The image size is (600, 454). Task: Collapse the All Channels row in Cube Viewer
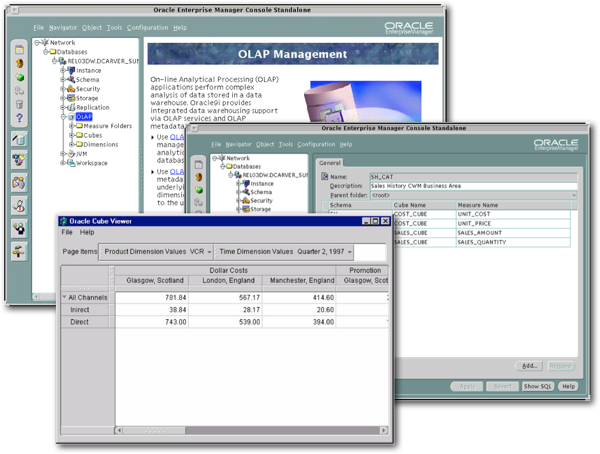tap(64, 297)
